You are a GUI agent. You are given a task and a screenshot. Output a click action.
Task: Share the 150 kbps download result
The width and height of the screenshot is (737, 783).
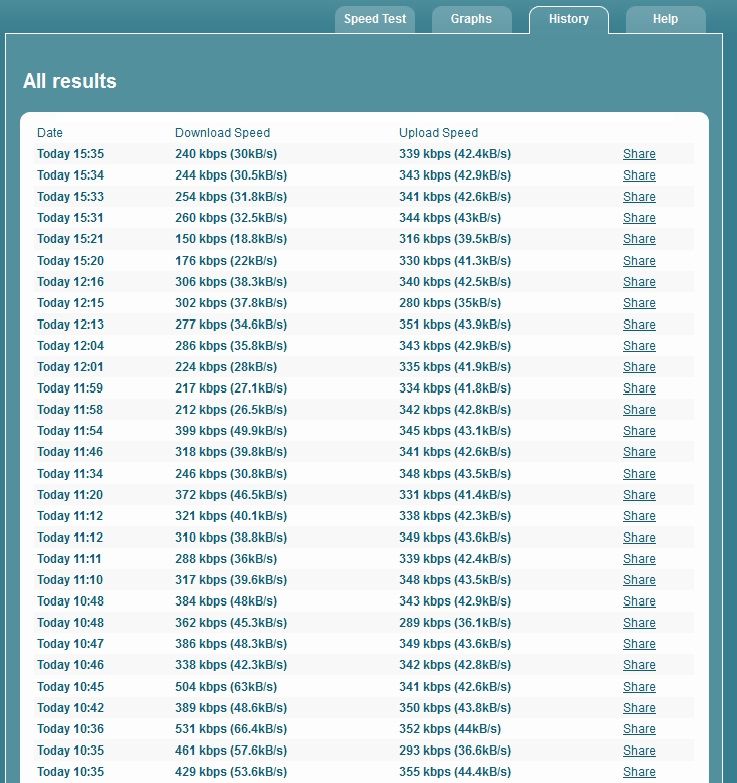639,239
